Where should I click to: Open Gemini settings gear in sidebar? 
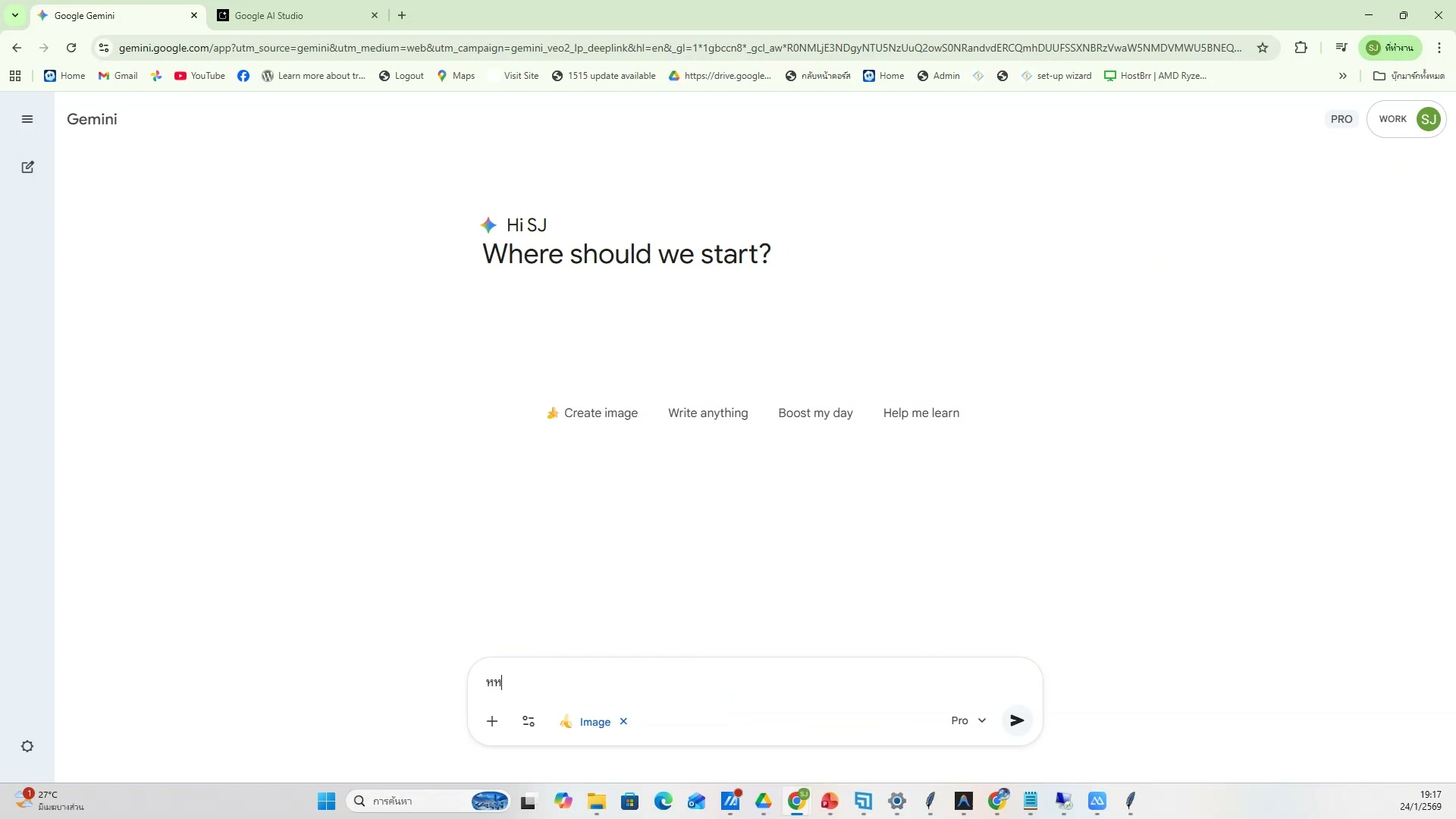[27, 746]
